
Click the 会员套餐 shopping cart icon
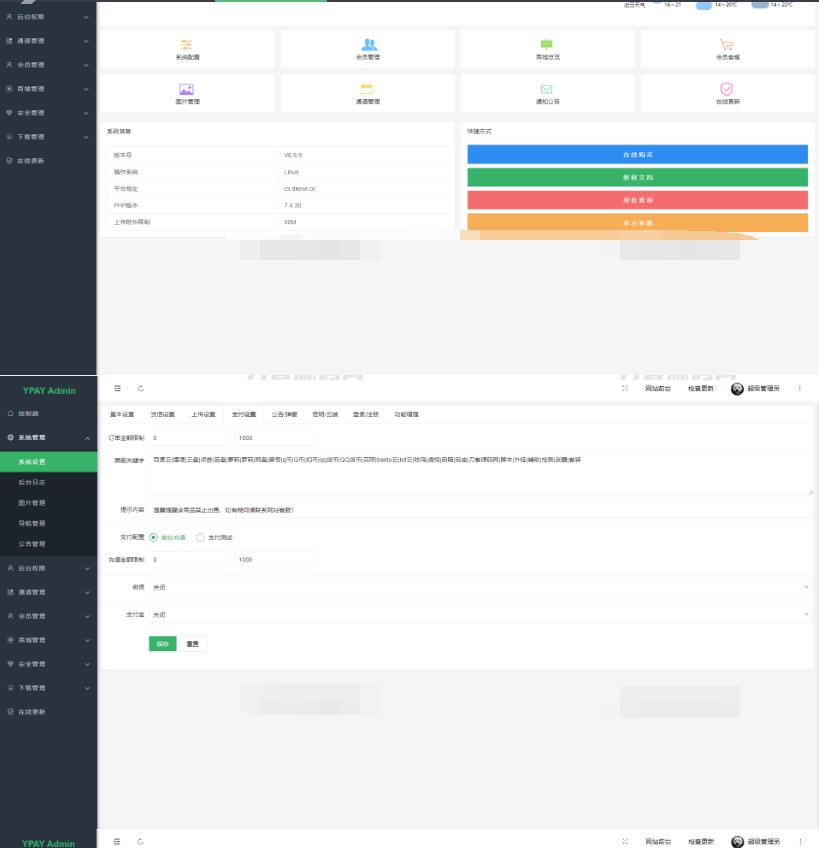[727, 45]
